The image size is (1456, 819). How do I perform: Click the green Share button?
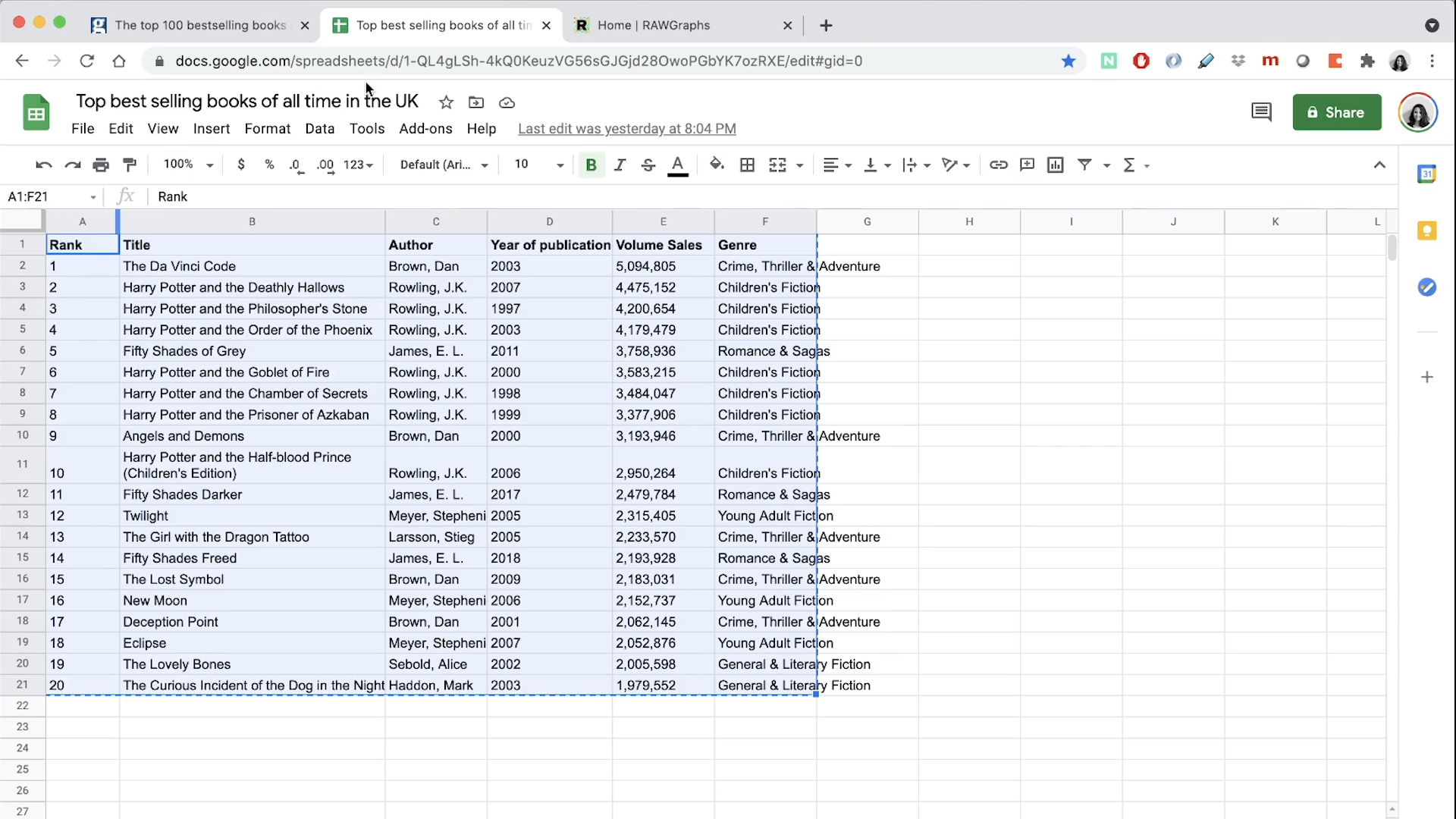tap(1336, 112)
